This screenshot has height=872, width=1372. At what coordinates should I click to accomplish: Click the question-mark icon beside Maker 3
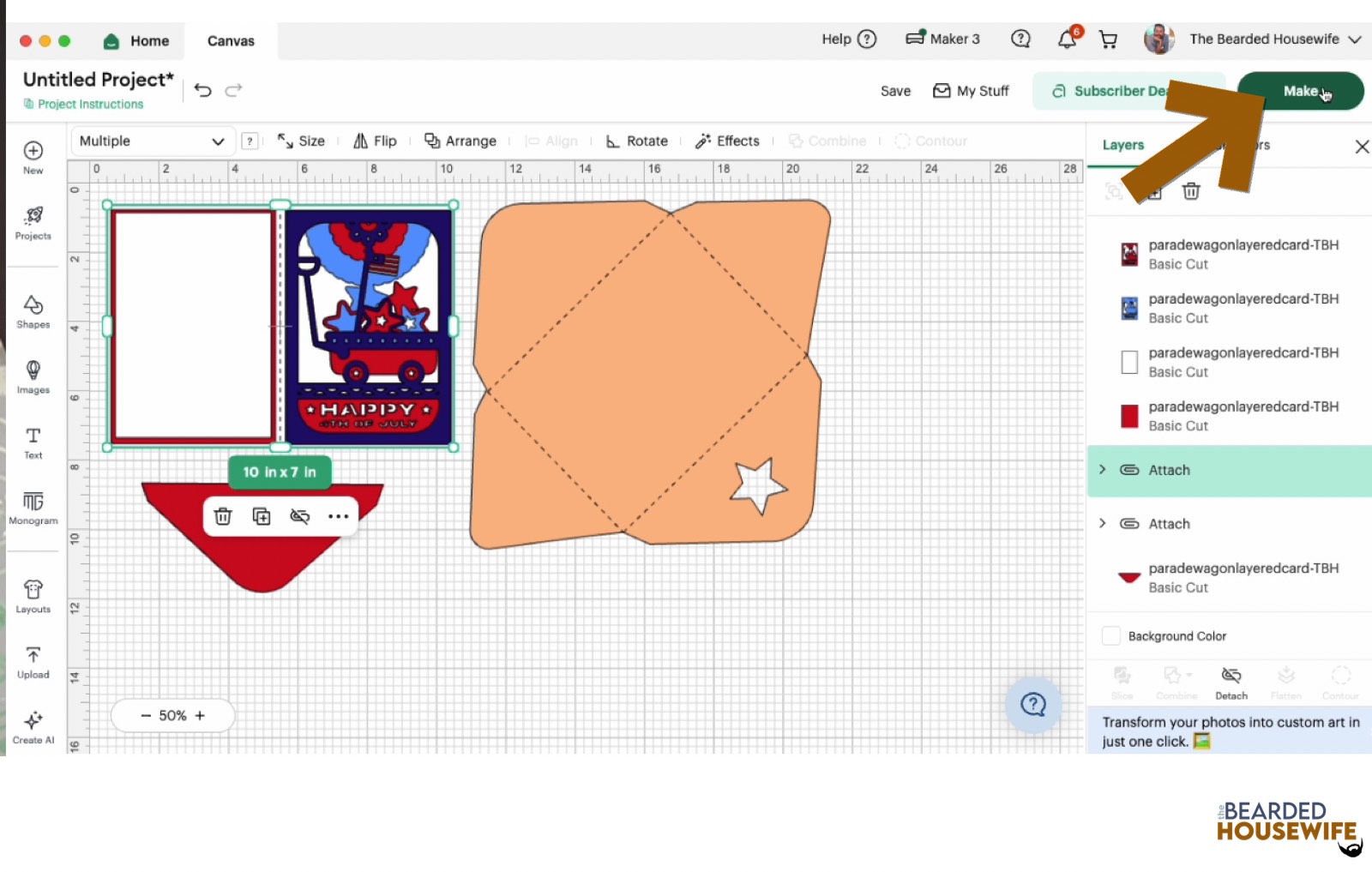pos(1020,39)
